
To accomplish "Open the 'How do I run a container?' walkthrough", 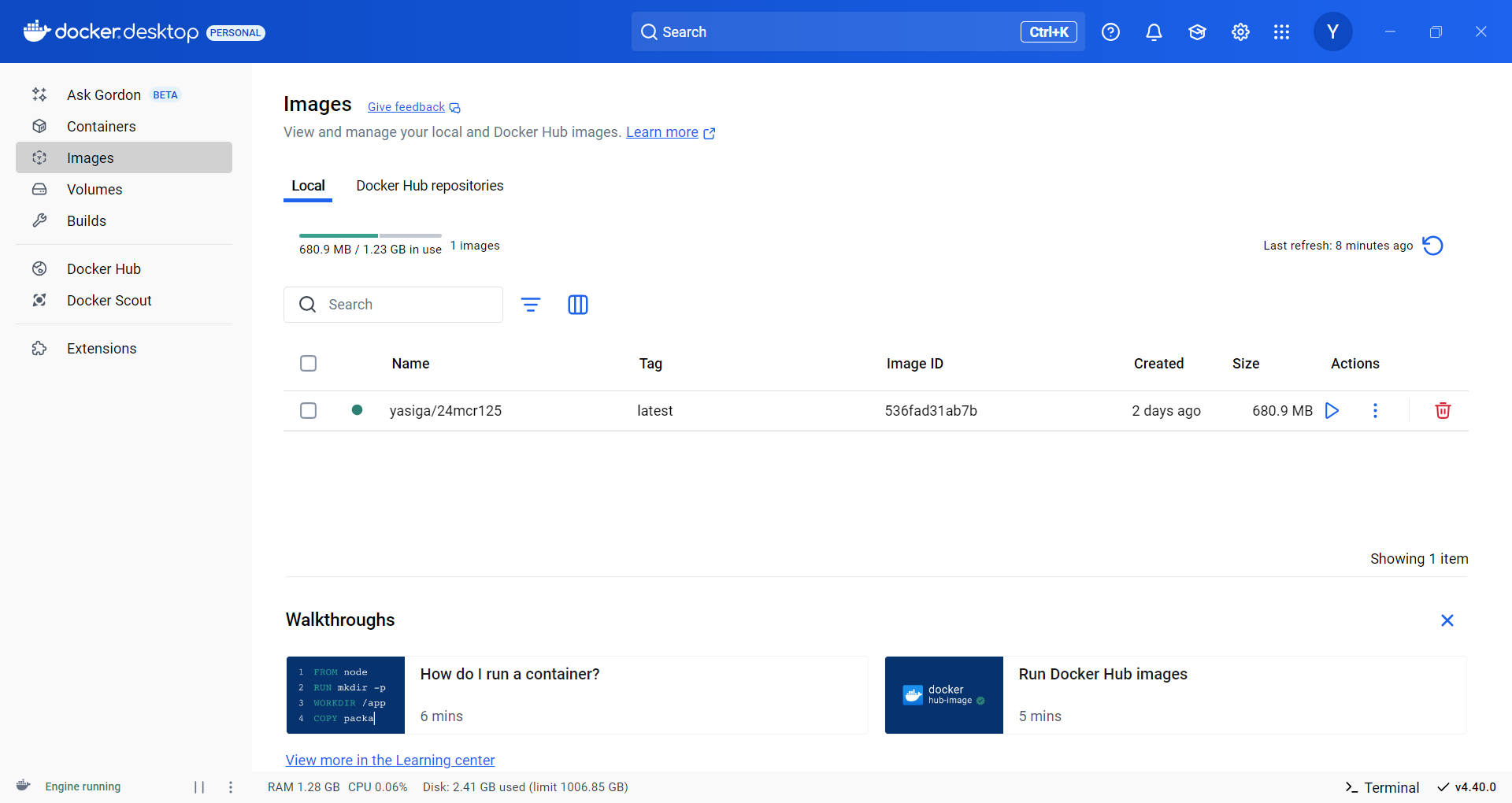I will click(576, 695).
